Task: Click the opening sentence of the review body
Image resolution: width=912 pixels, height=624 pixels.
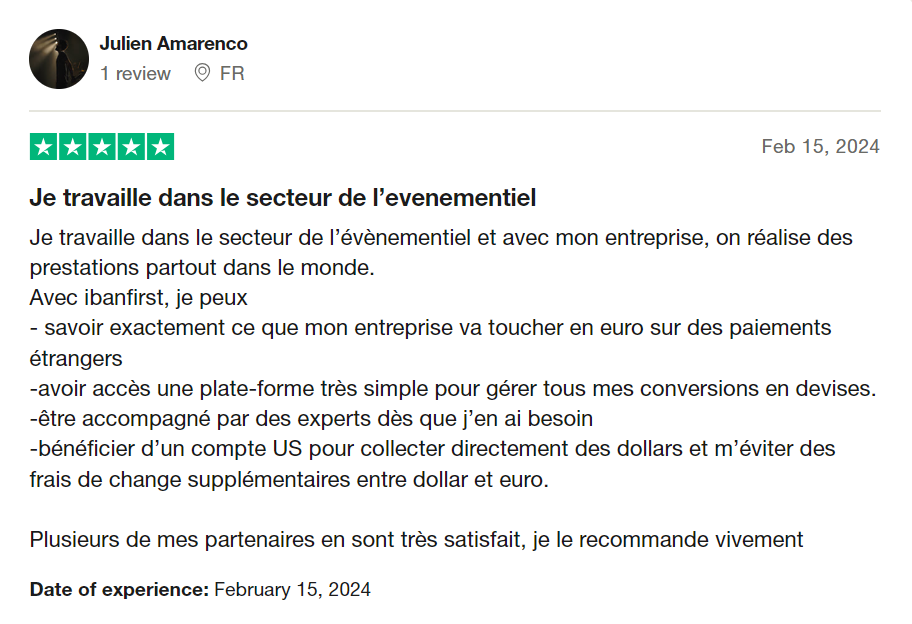Action: coord(440,240)
